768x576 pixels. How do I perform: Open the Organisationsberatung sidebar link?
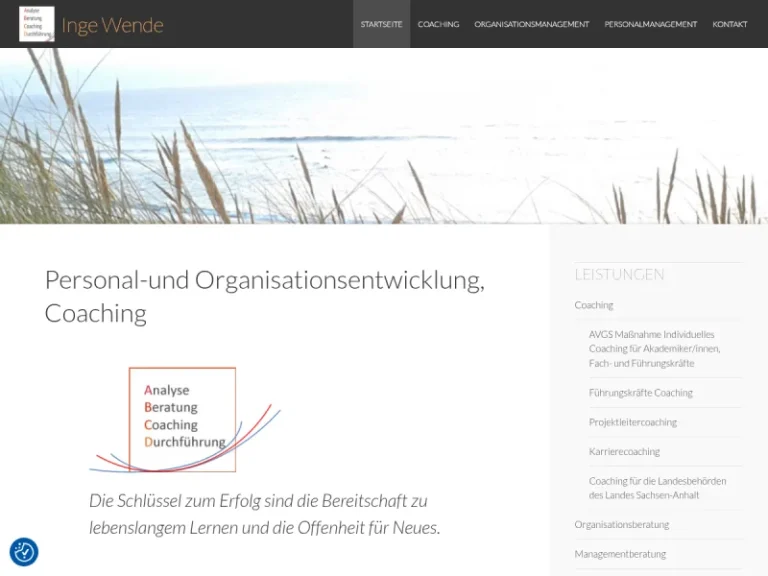[622, 525]
